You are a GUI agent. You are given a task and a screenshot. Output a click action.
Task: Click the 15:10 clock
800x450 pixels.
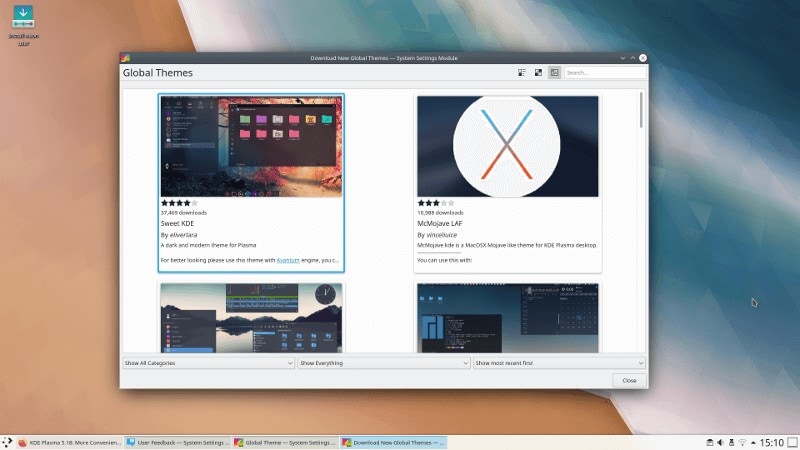[771, 442]
